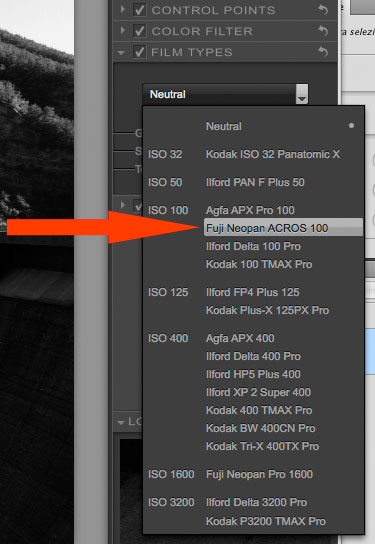Pick Agfa APX Pro 100 film

click(x=250, y=210)
